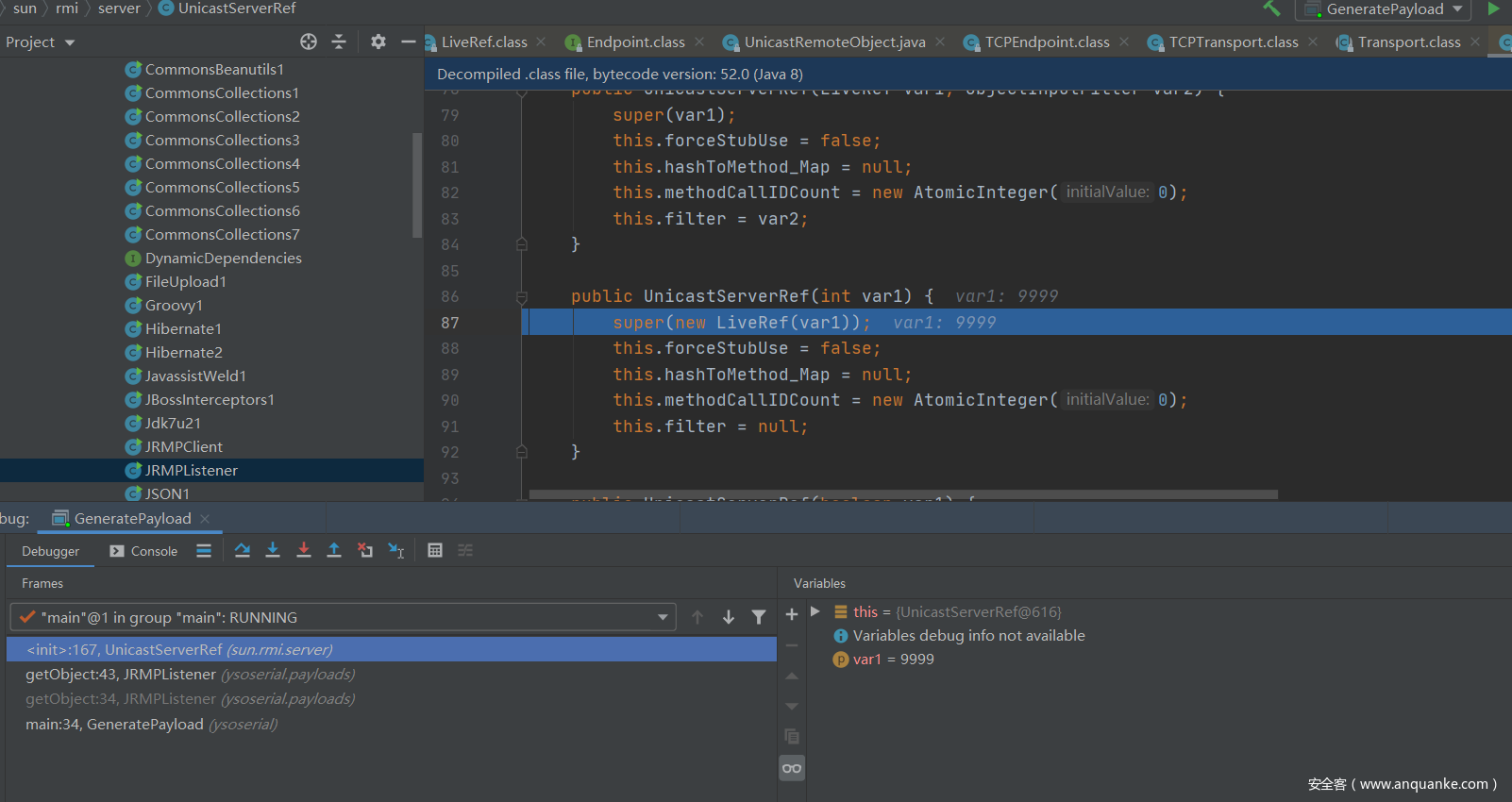The height and width of the screenshot is (802, 1512).
Task: Click the Step Out icon
Action: pos(334,550)
